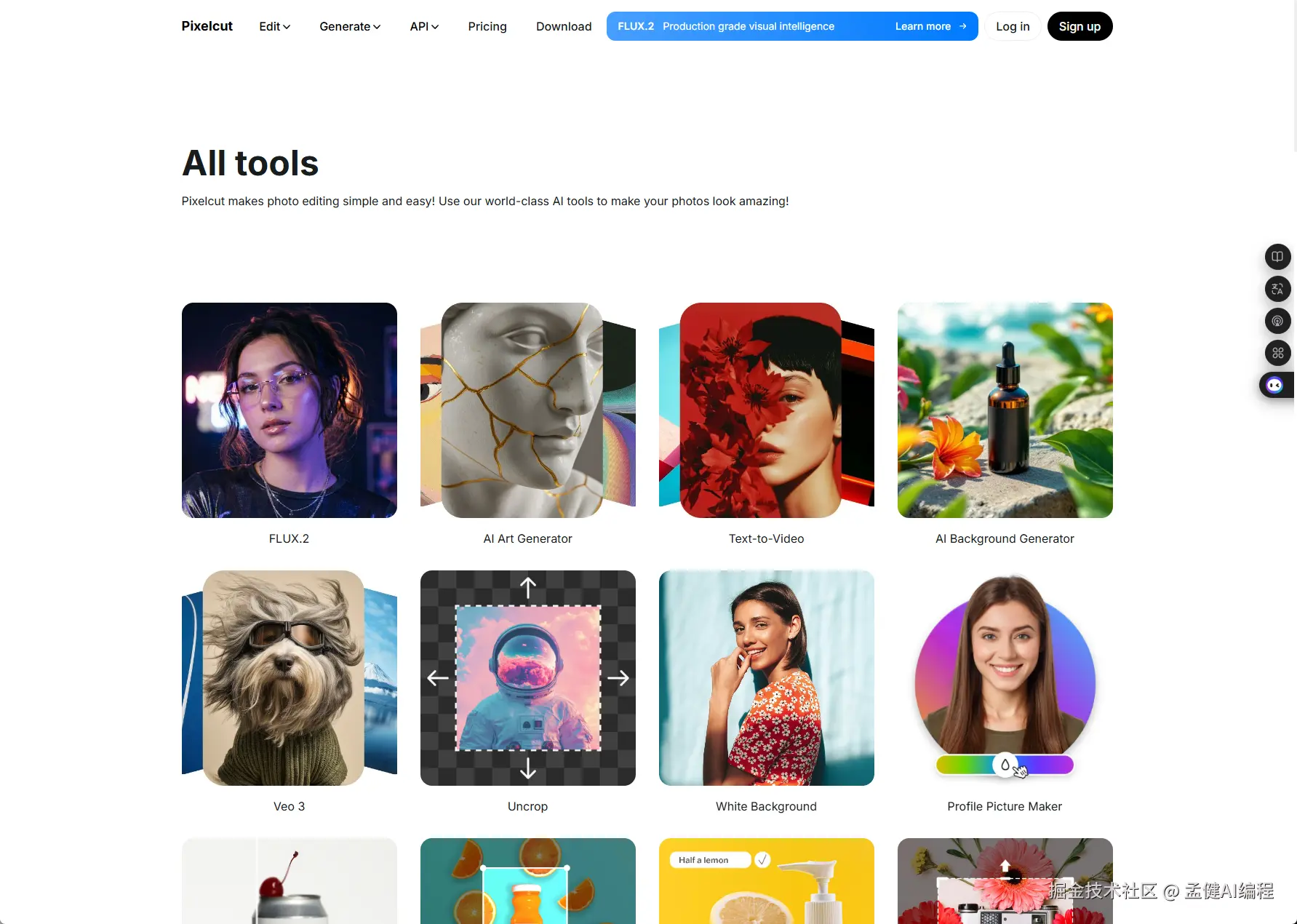The width and height of the screenshot is (1297, 924).
Task: Open the red flowers Text-to-Video thumbnail
Action: point(767,410)
